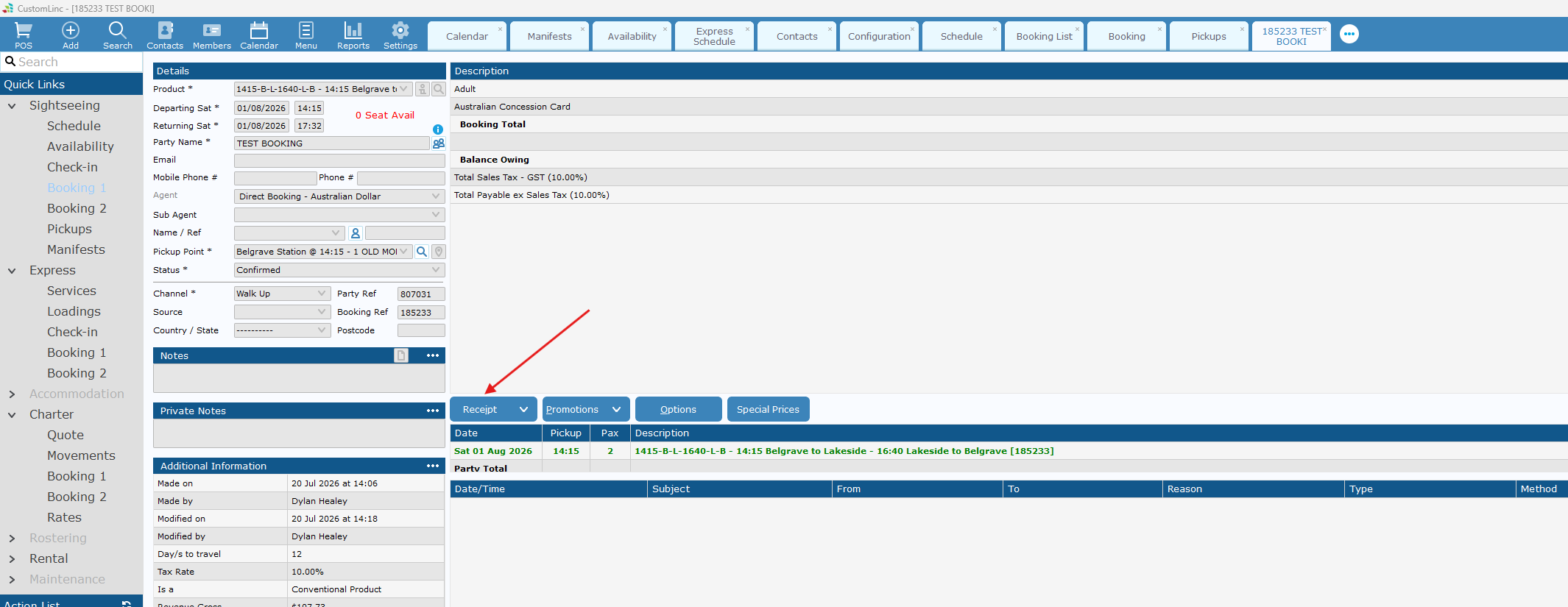Click the Party Name field
The height and width of the screenshot is (607, 1568).
pyautogui.click(x=331, y=143)
